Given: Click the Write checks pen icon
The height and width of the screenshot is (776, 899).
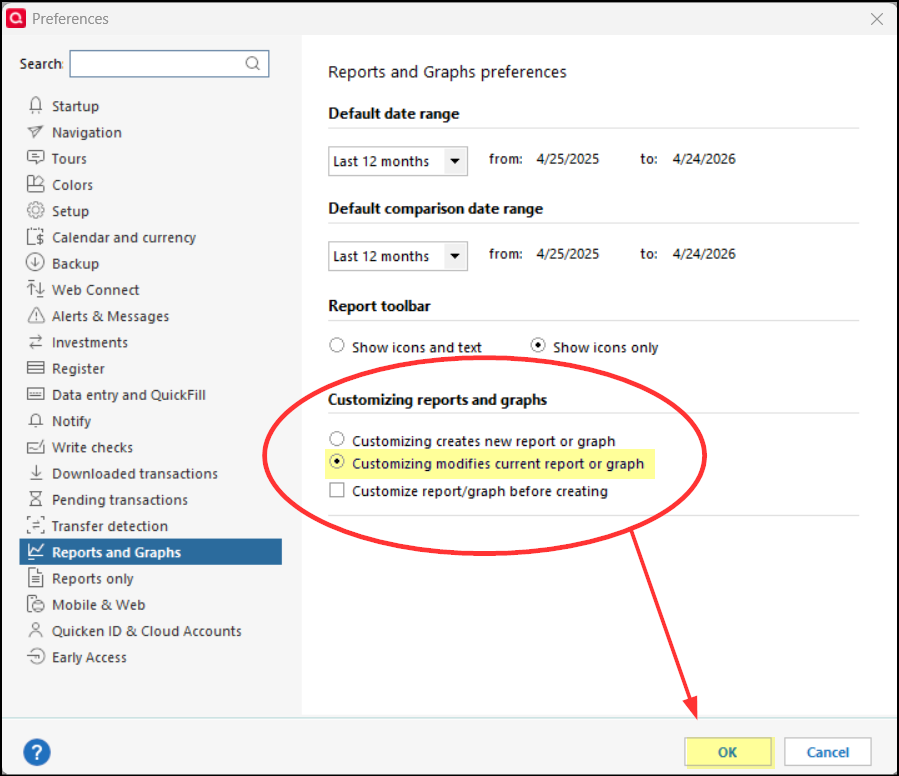Looking at the screenshot, I should click(x=36, y=447).
